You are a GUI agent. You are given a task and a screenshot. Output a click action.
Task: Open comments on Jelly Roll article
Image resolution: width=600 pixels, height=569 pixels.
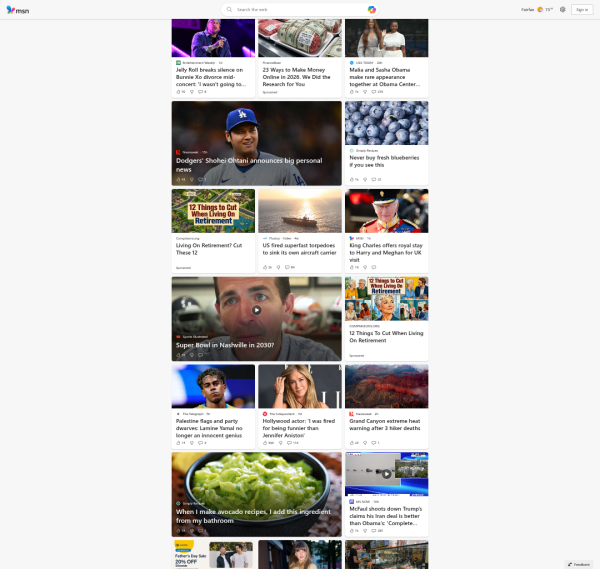(202, 92)
